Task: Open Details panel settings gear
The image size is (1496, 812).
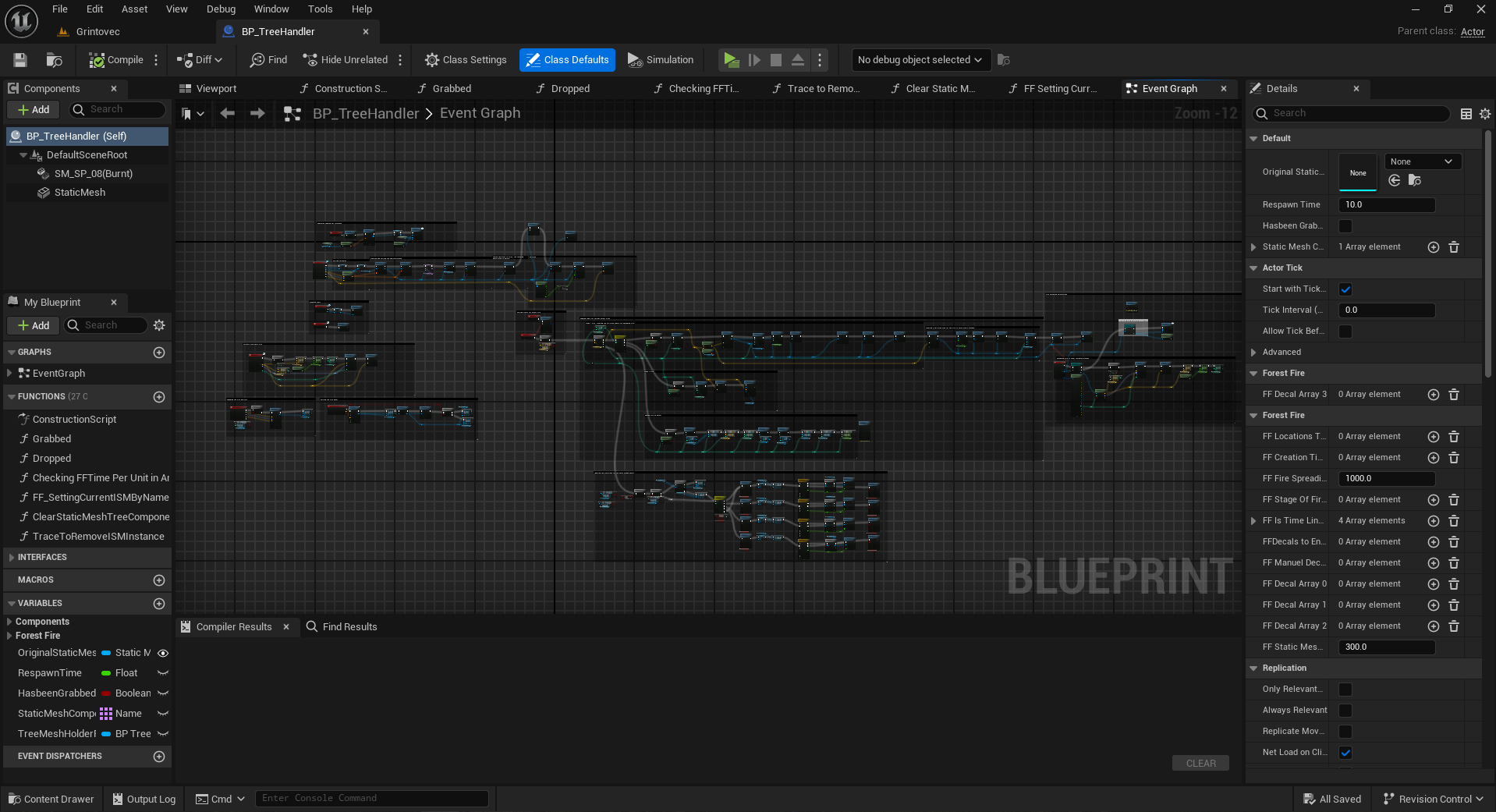Action: coord(1485,114)
